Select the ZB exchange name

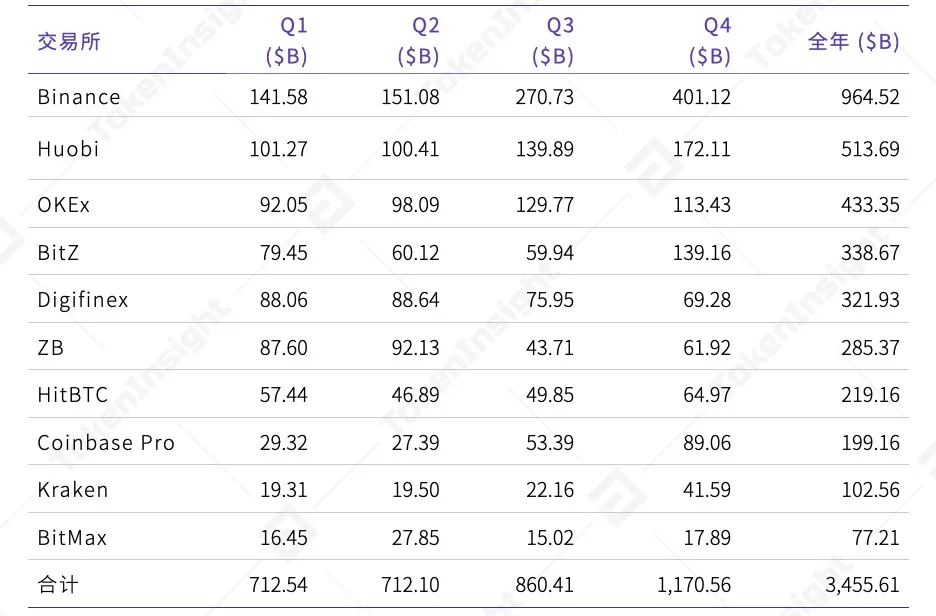pos(50,348)
